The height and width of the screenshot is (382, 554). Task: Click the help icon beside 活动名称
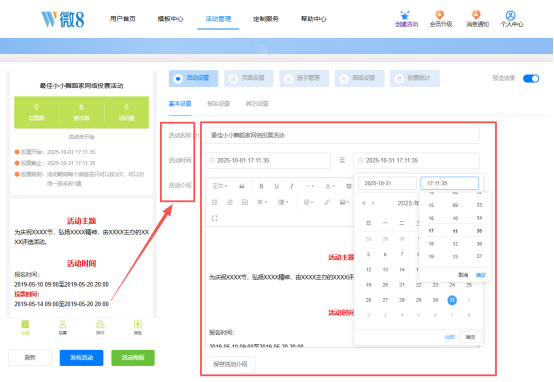click(x=196, y=135)
